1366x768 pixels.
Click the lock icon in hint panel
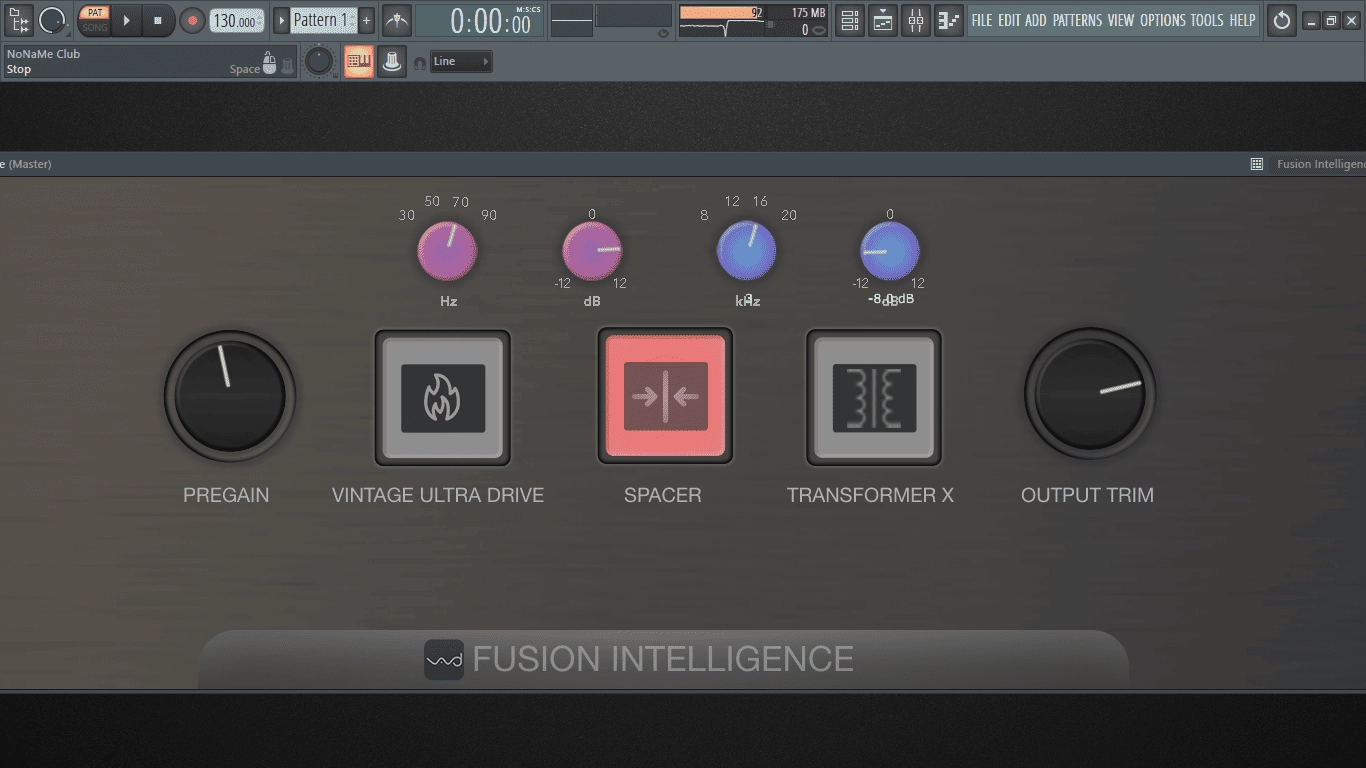coord(288,66)
